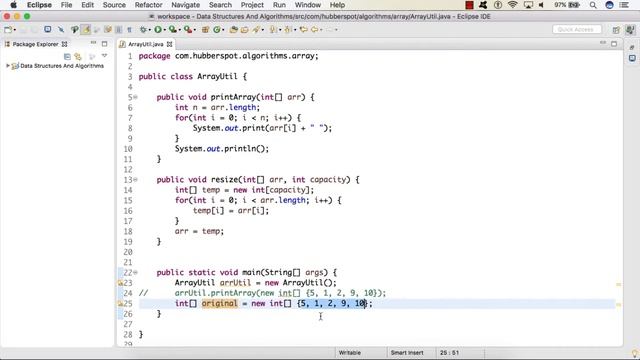This screenshot has height=360, width=640.
Task: Click Collapse All in Package Explorer
Action: click(x=67, y=56)
